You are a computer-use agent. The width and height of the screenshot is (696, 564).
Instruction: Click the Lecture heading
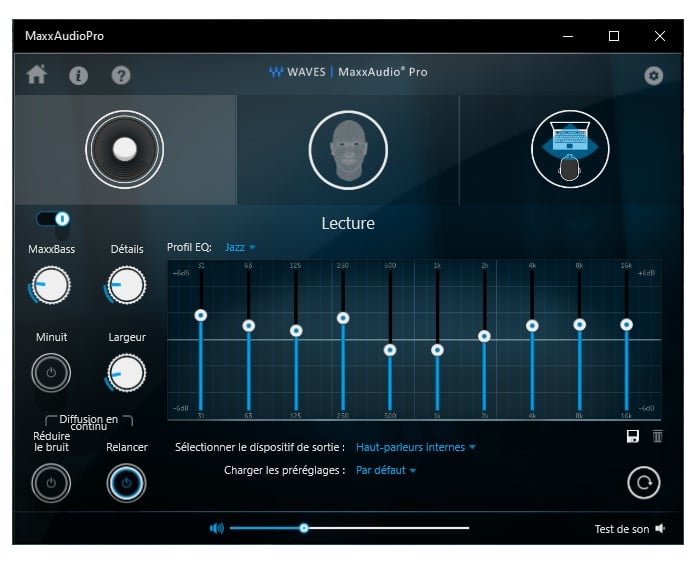348,223
